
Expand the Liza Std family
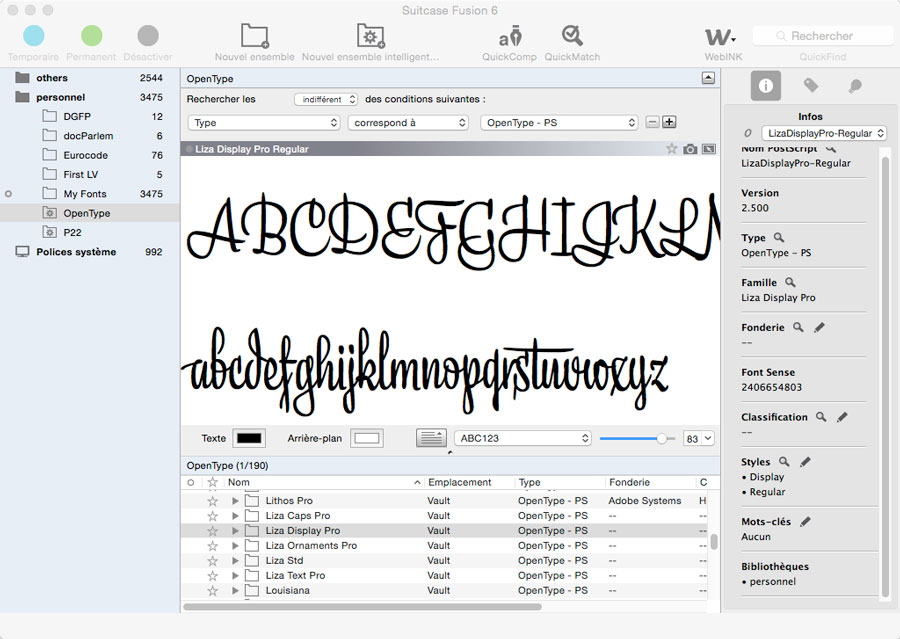(x=235, y=560)
